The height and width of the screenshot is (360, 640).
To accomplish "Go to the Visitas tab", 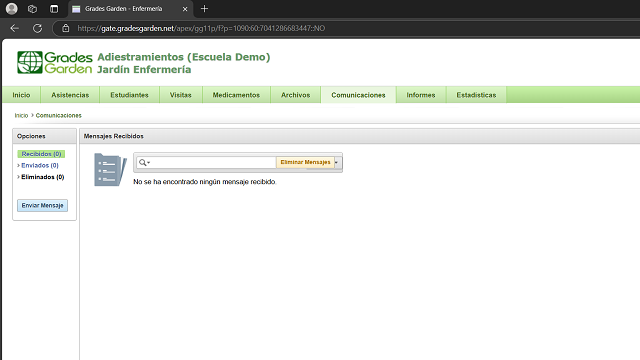I will coord(181,95).
